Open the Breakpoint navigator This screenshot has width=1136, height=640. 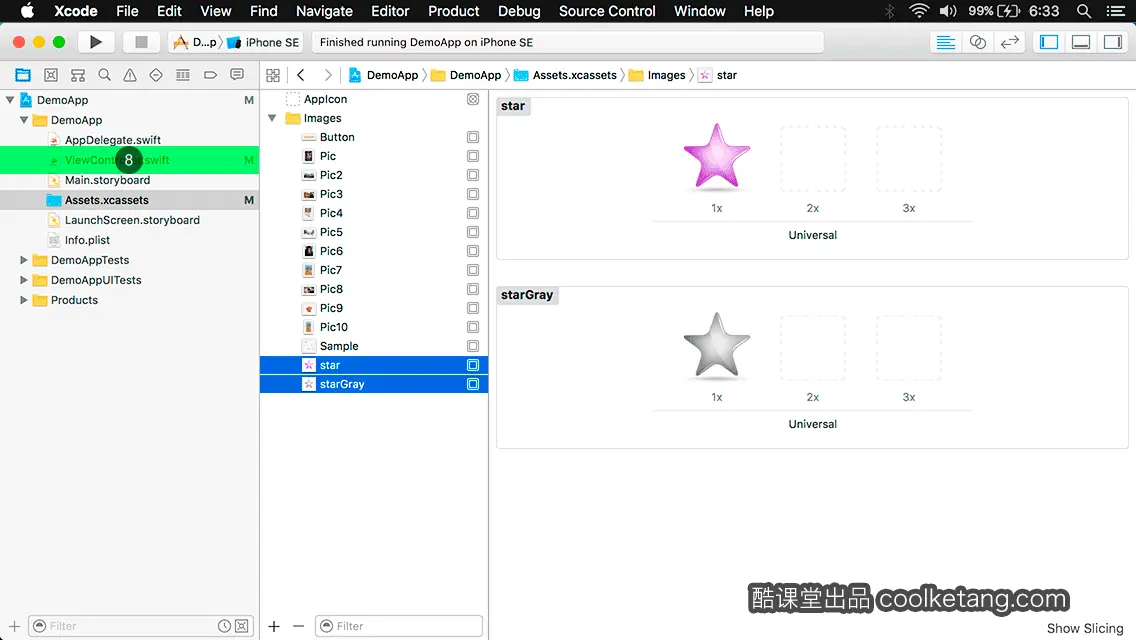click(210, 75)
